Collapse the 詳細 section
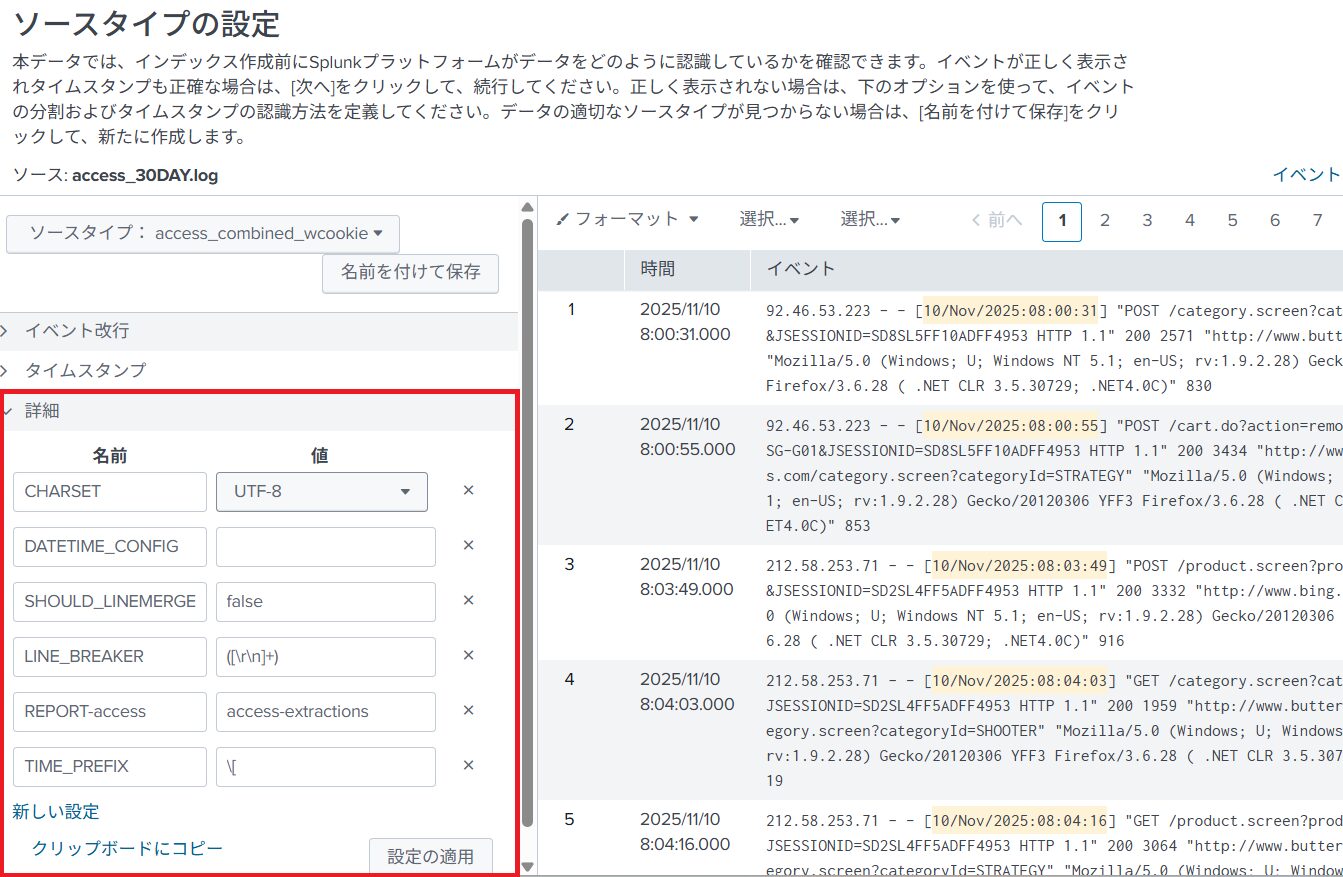The width and height of the screenshot is (1343, 877). (x=43, y=411)
